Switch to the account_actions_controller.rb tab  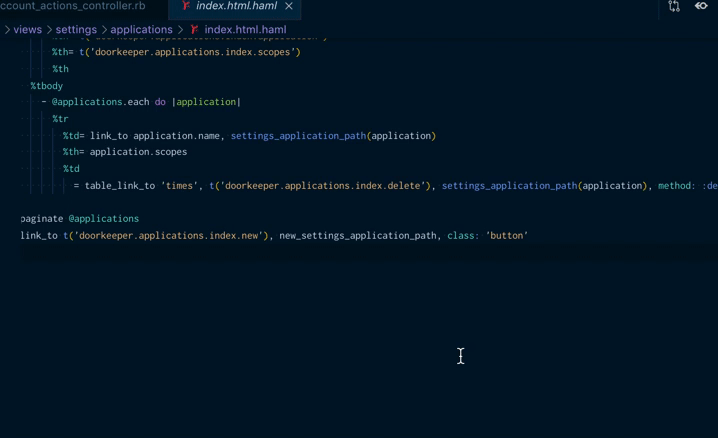(x=73, y=6)
